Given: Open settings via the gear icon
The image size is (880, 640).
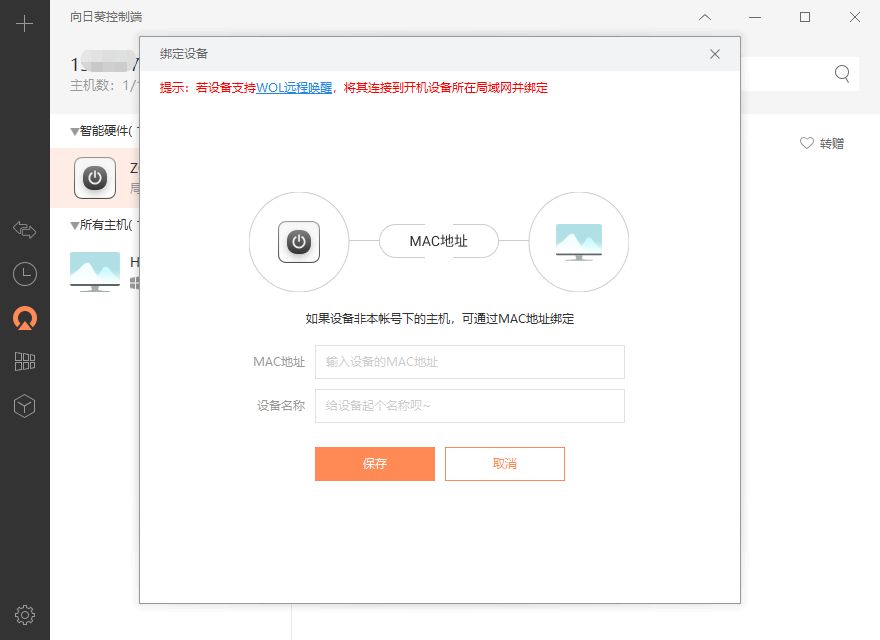Looking at the screenshot, I should 25,614.
